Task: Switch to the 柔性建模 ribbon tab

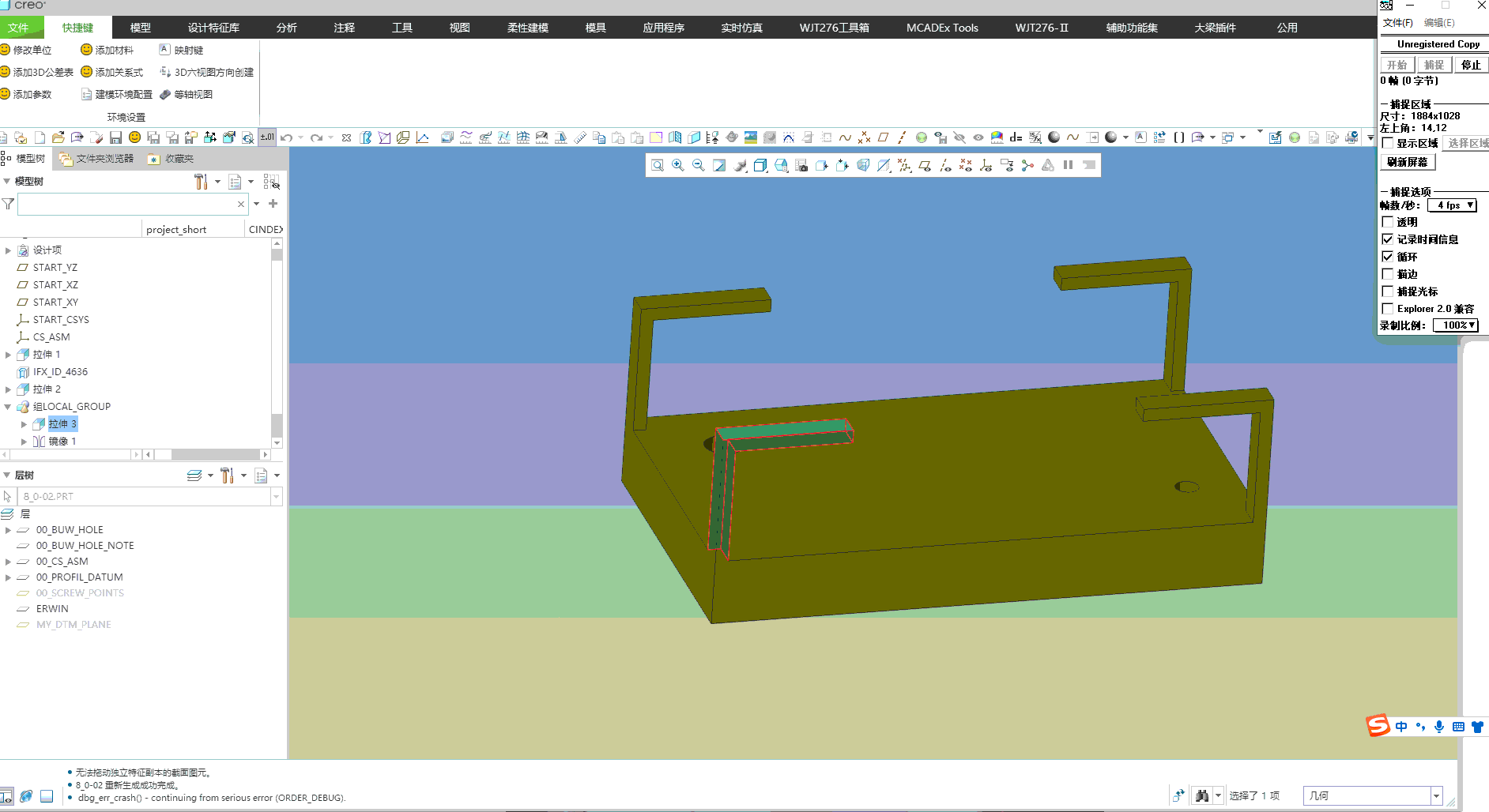Action: (x=528, y=28)
